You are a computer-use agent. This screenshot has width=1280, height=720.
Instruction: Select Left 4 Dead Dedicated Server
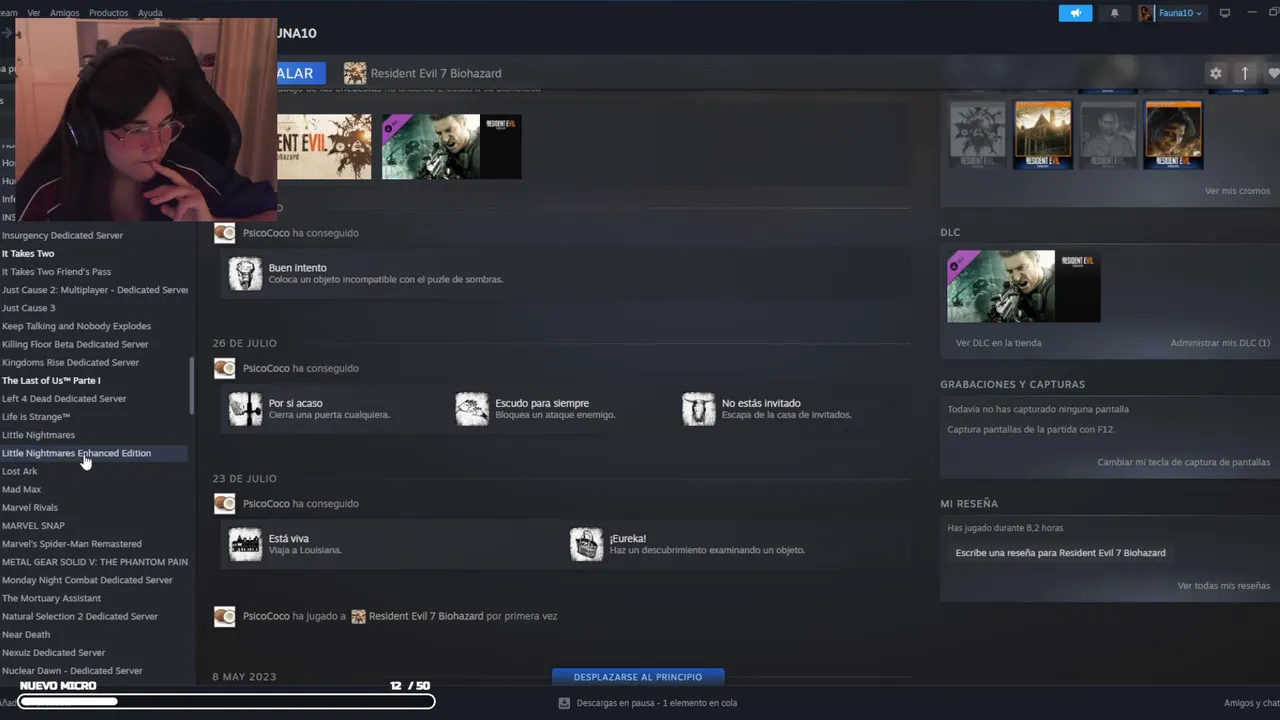(64, 399)
